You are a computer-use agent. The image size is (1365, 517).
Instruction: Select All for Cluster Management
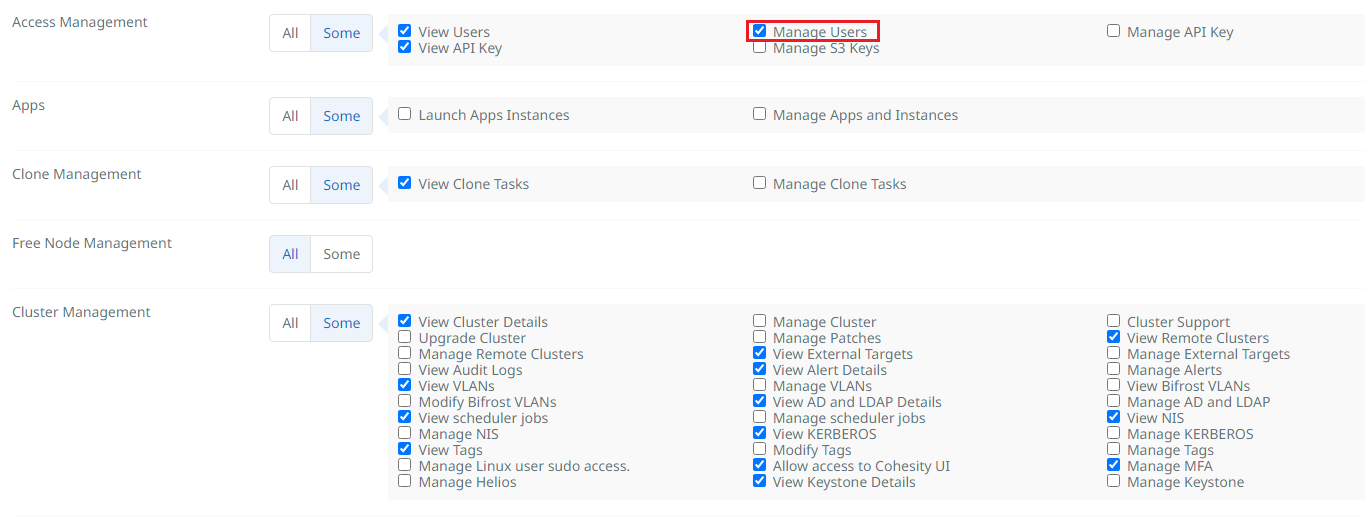point(290,323)
